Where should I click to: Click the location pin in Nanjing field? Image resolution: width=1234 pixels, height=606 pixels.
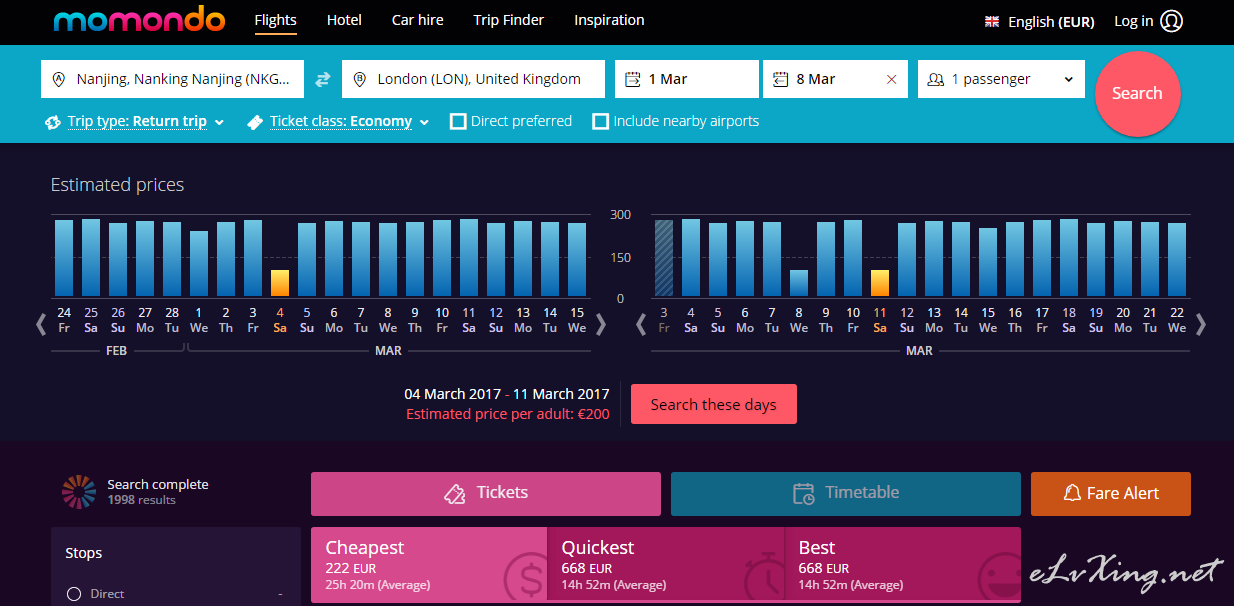(58, 79)
